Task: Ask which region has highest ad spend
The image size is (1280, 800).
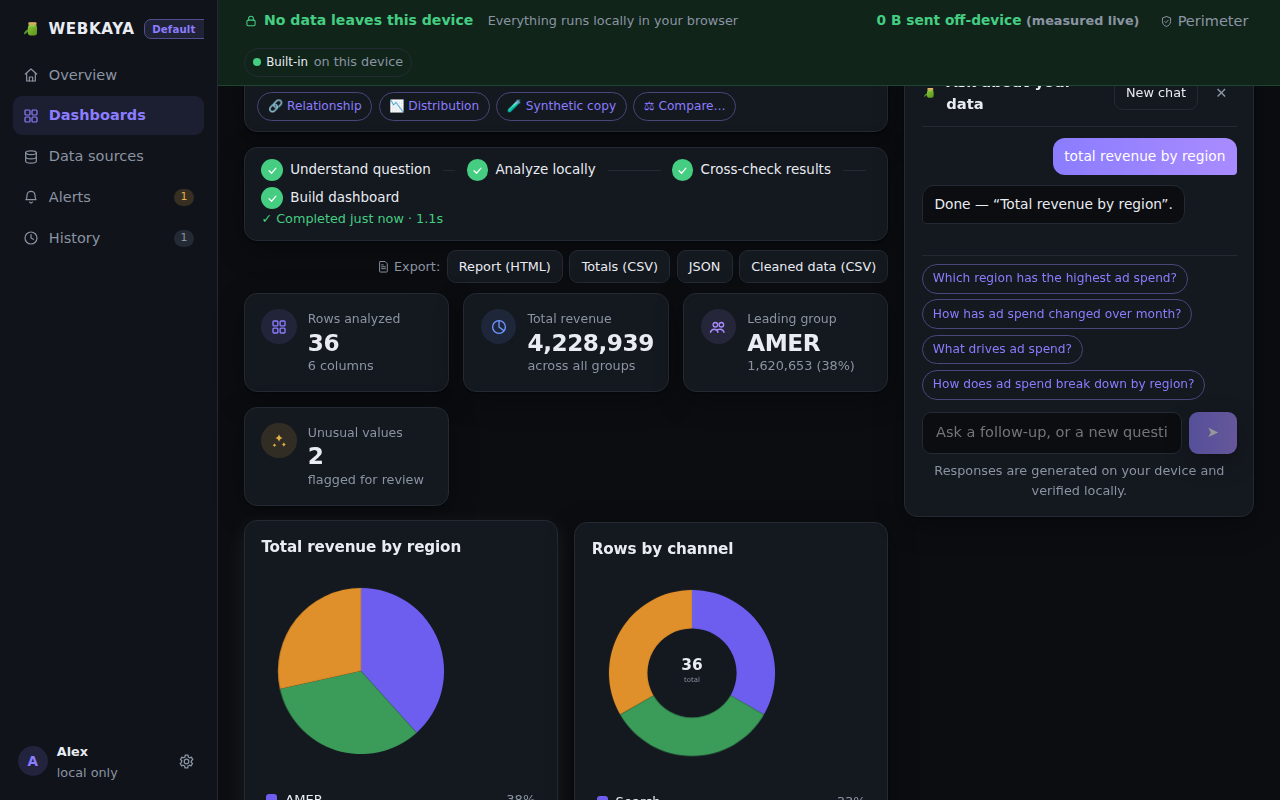Action: tap(1055, 278)
